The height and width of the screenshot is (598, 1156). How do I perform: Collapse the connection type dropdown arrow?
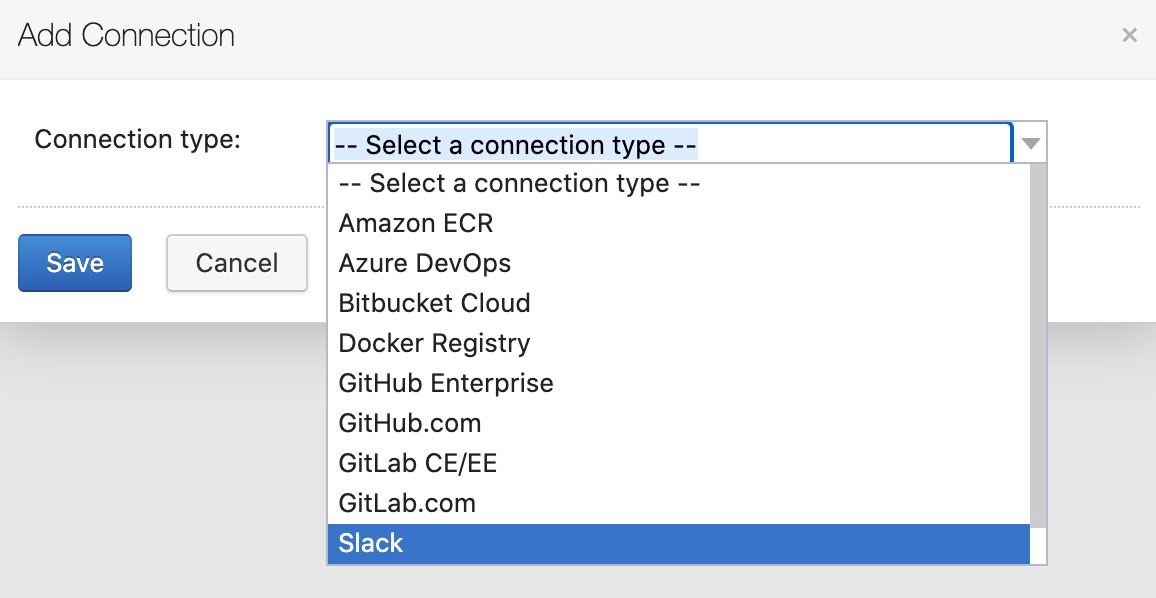1031,143
